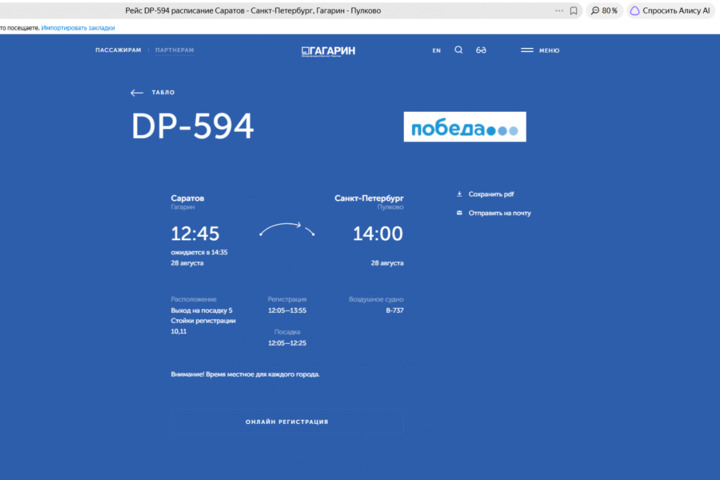This screenshot has width=720, height=480.
Task: Click the envelope icon beside Отправить на почту
Action: [x=459, y=213]
